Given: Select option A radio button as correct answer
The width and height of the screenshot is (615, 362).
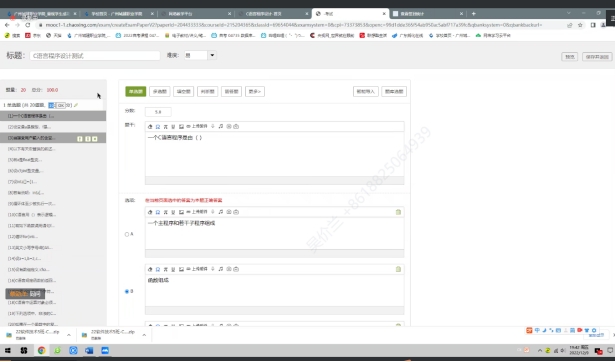Looking at the screenshot, I should click(127, 234).
